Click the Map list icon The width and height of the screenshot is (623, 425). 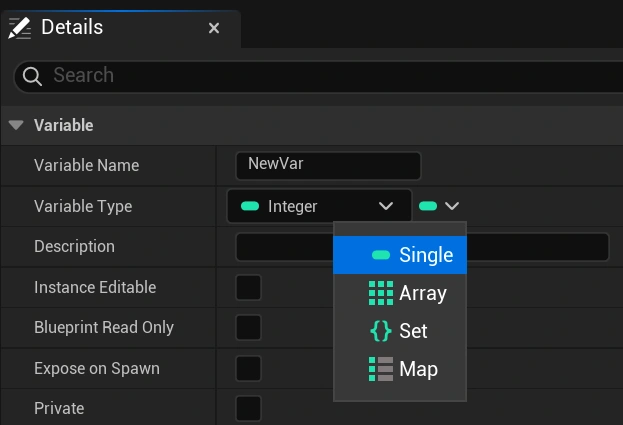pos(381,369)
